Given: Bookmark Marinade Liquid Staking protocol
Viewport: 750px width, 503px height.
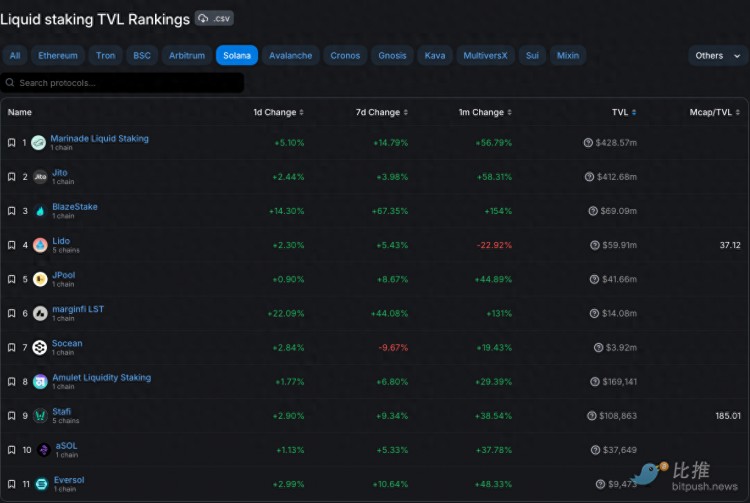Looking at the screenshot, I should tap(11, 142).
